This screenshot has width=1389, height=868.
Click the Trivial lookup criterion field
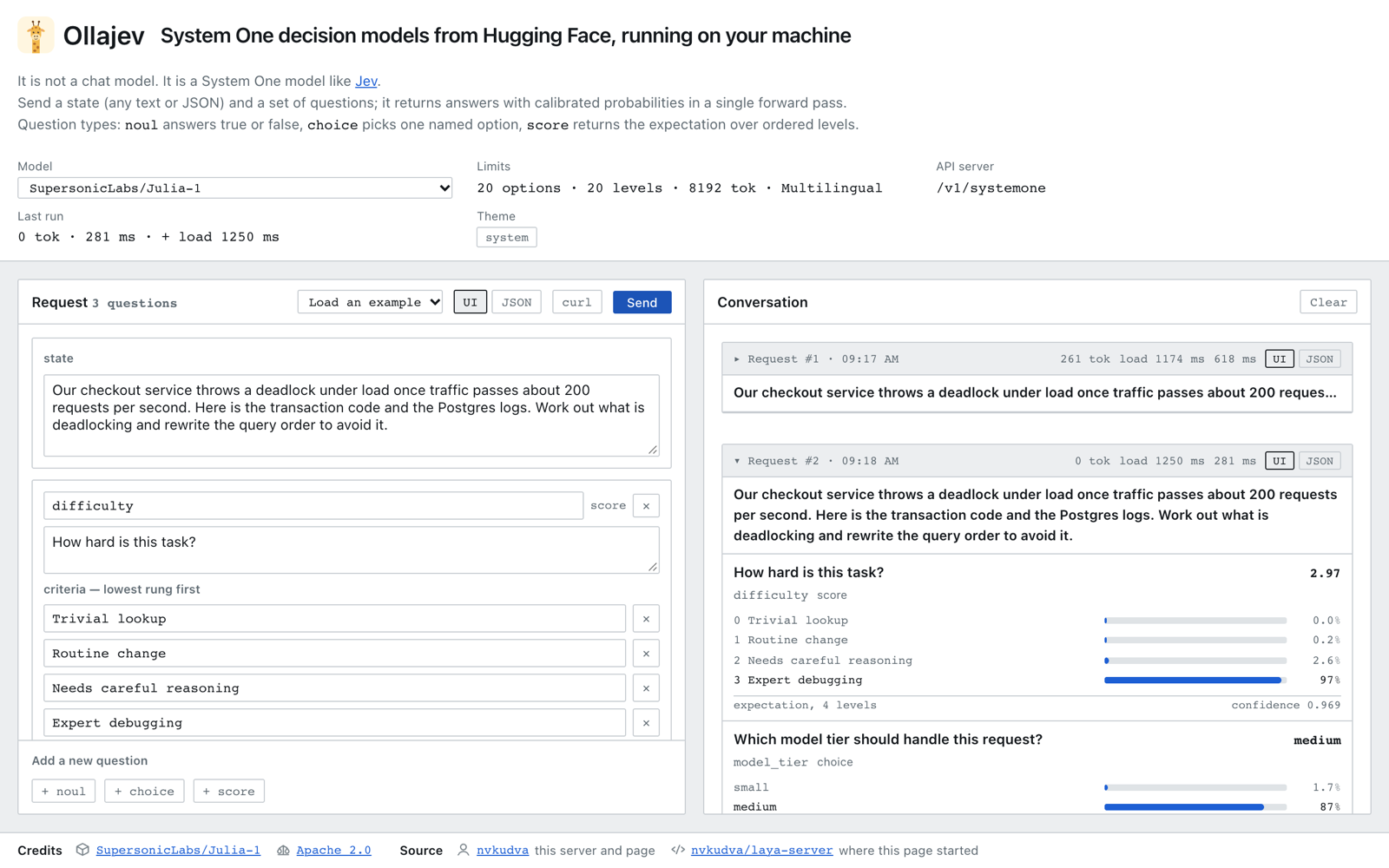334,619
